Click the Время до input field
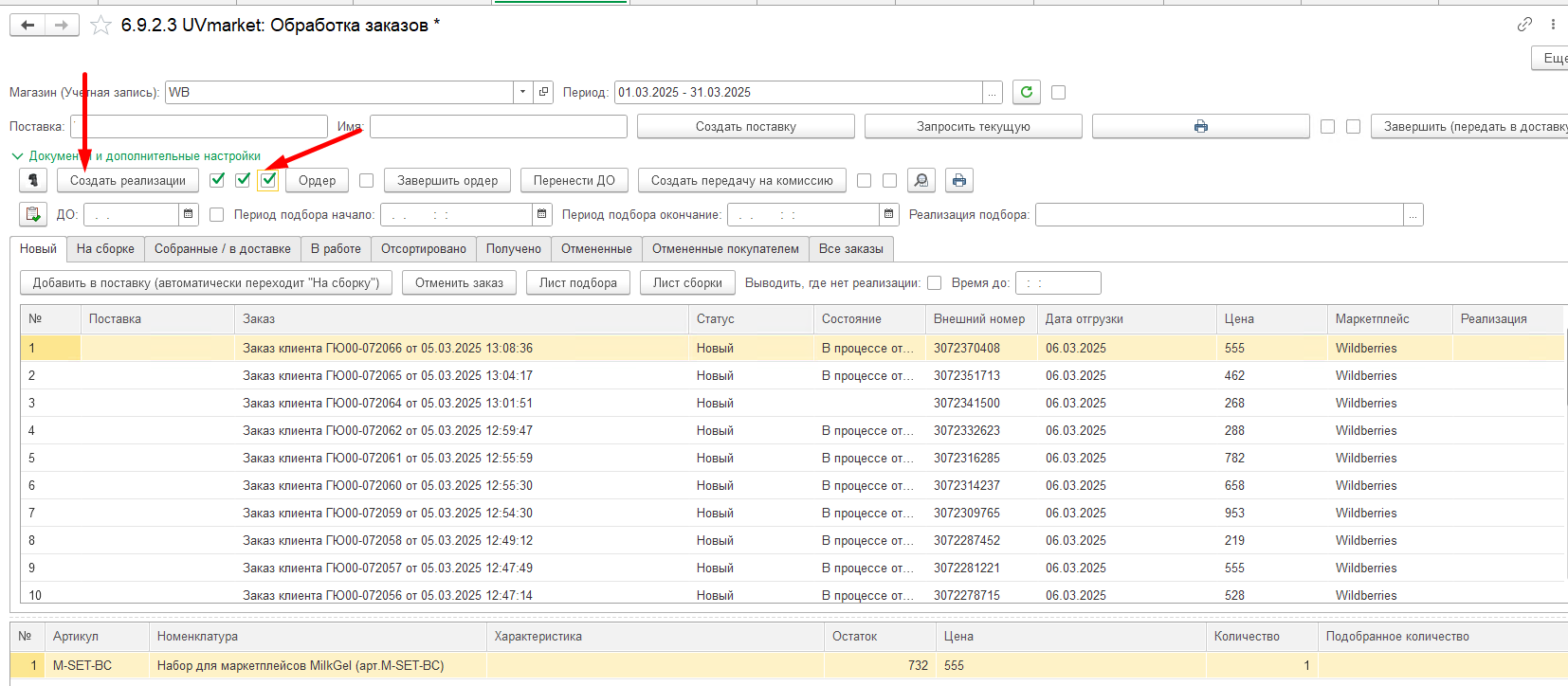This screenshot has width=1568, height=686. (x=1058, y=282)
